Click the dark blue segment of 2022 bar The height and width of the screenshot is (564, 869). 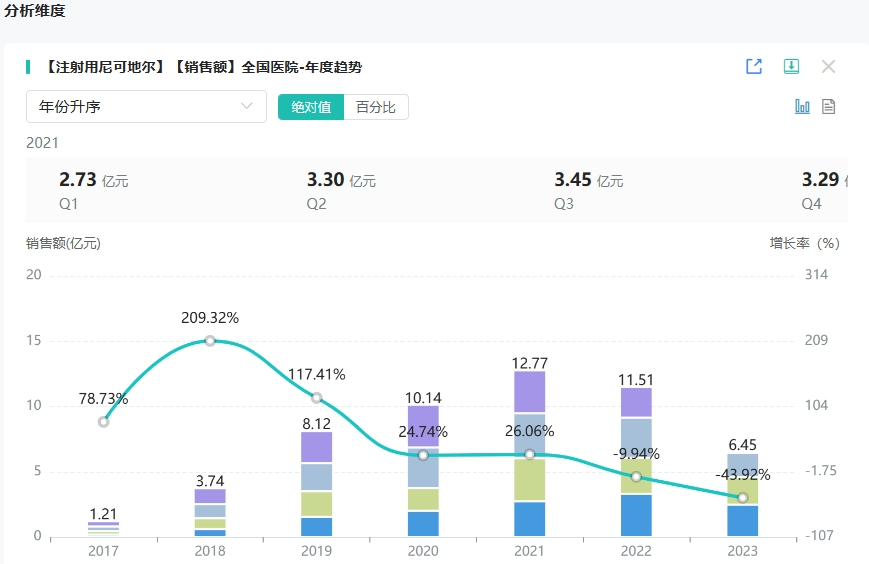(x=636, y=515)
